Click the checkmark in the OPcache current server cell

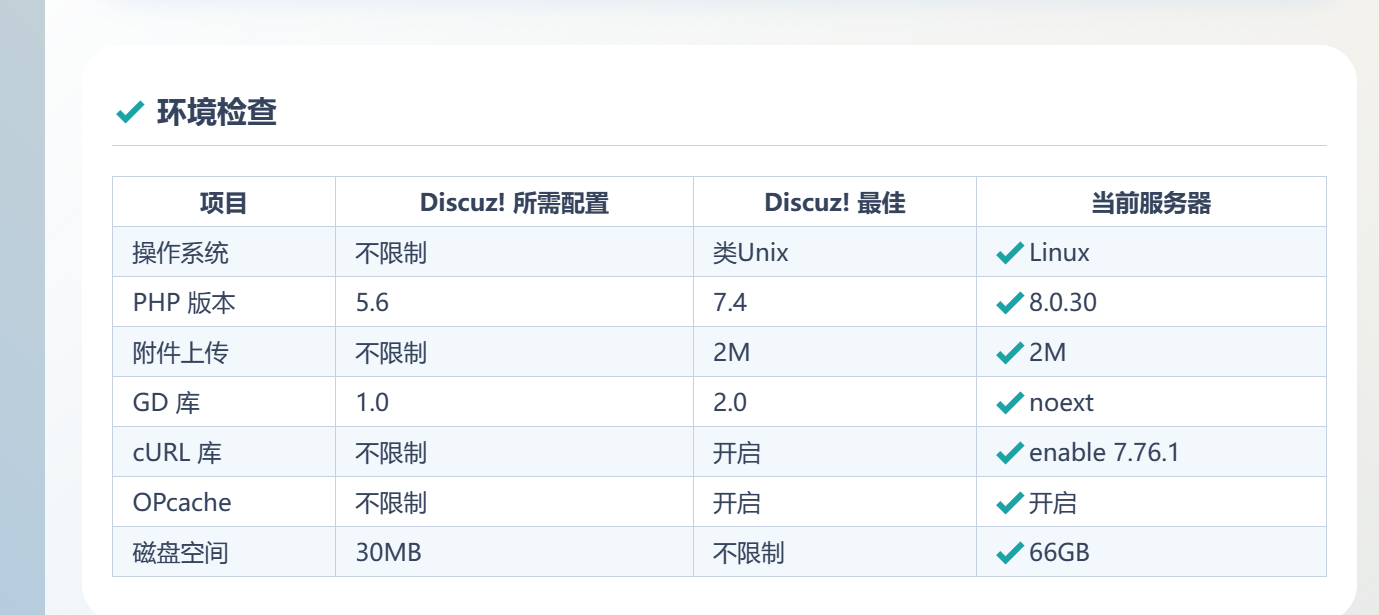pyautogui.click(x=1009, y=503)
